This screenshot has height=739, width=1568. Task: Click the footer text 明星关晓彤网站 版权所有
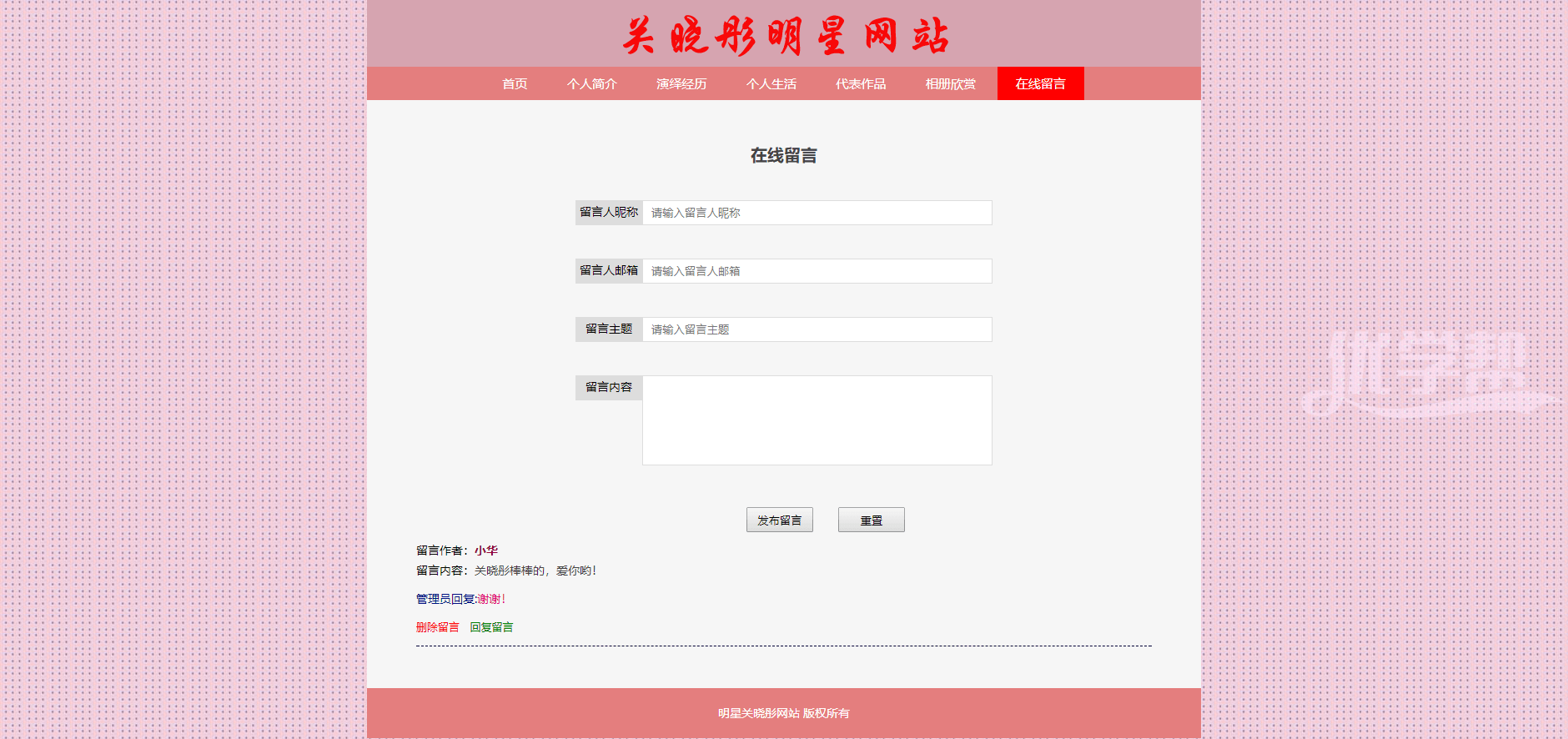[x=783, y=713]
